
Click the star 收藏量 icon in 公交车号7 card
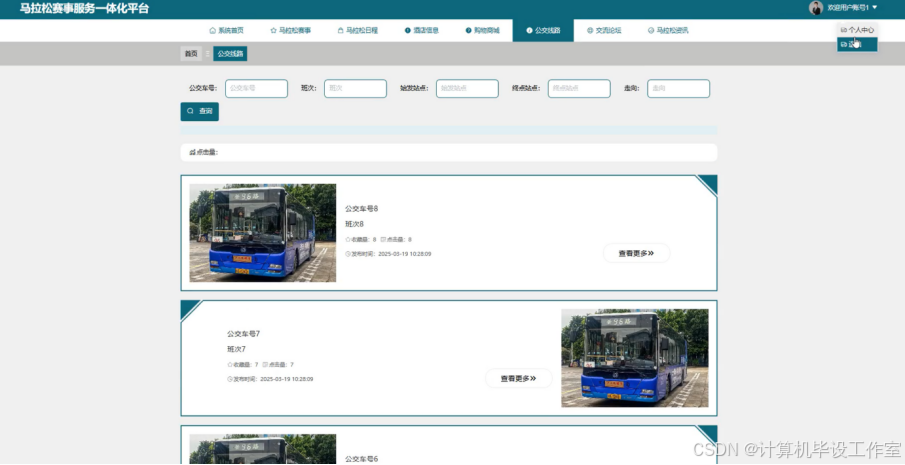tap(230, 365)
